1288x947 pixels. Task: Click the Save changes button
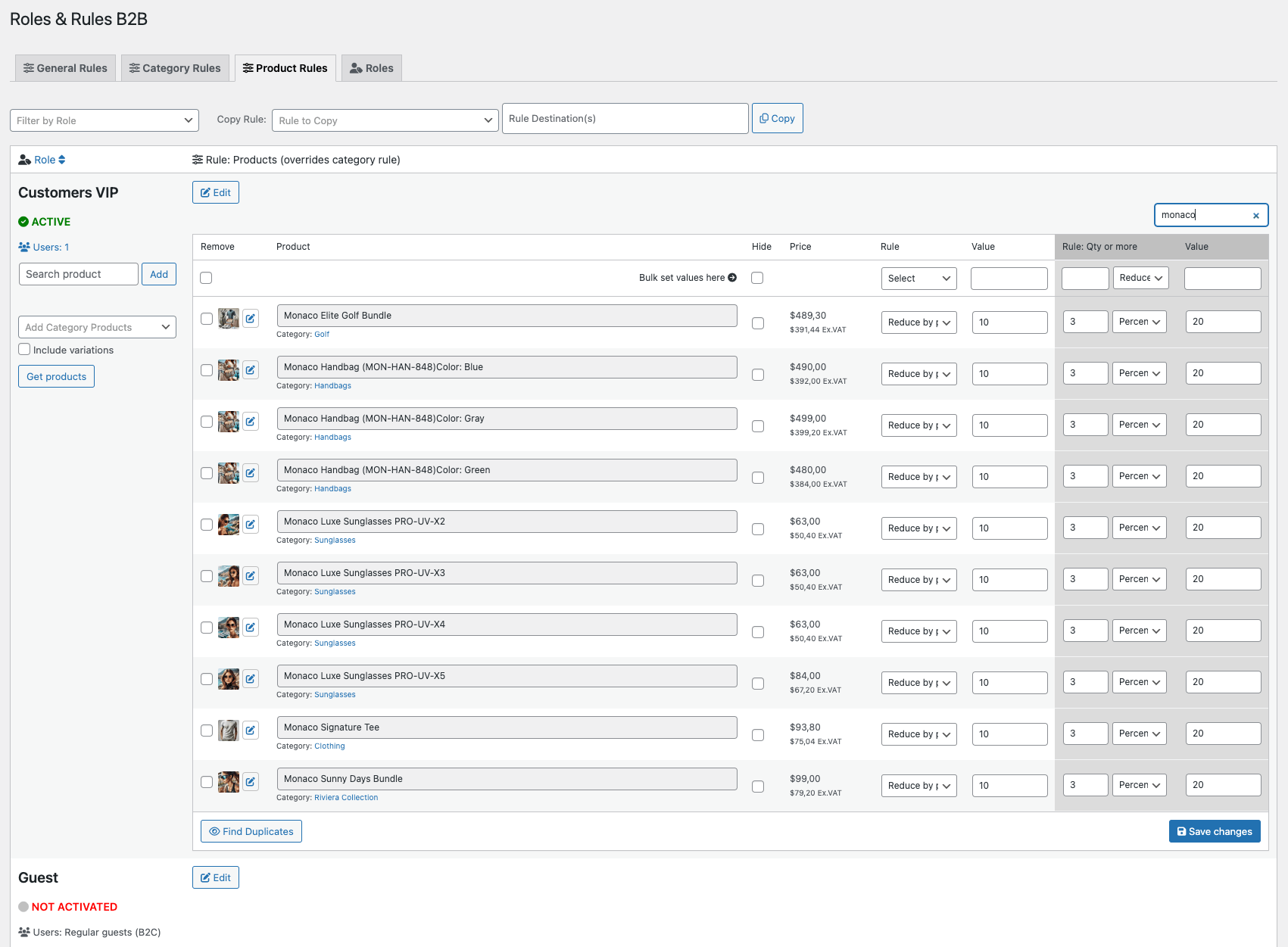tap(1215, 831)
